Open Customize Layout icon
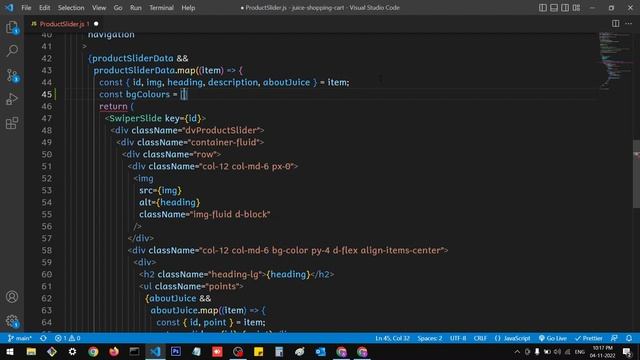This screenshot has height=360, width=640. [576, 8]
